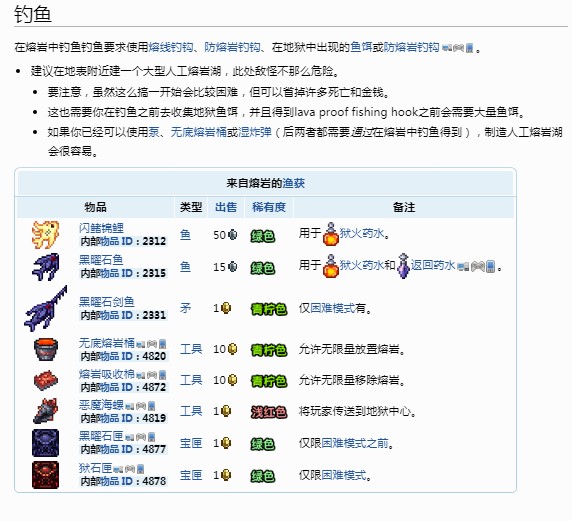Image resolution: width=572 pixels, height=521 pixels.
Task: Click the 矛 type link
Action: 185,308
